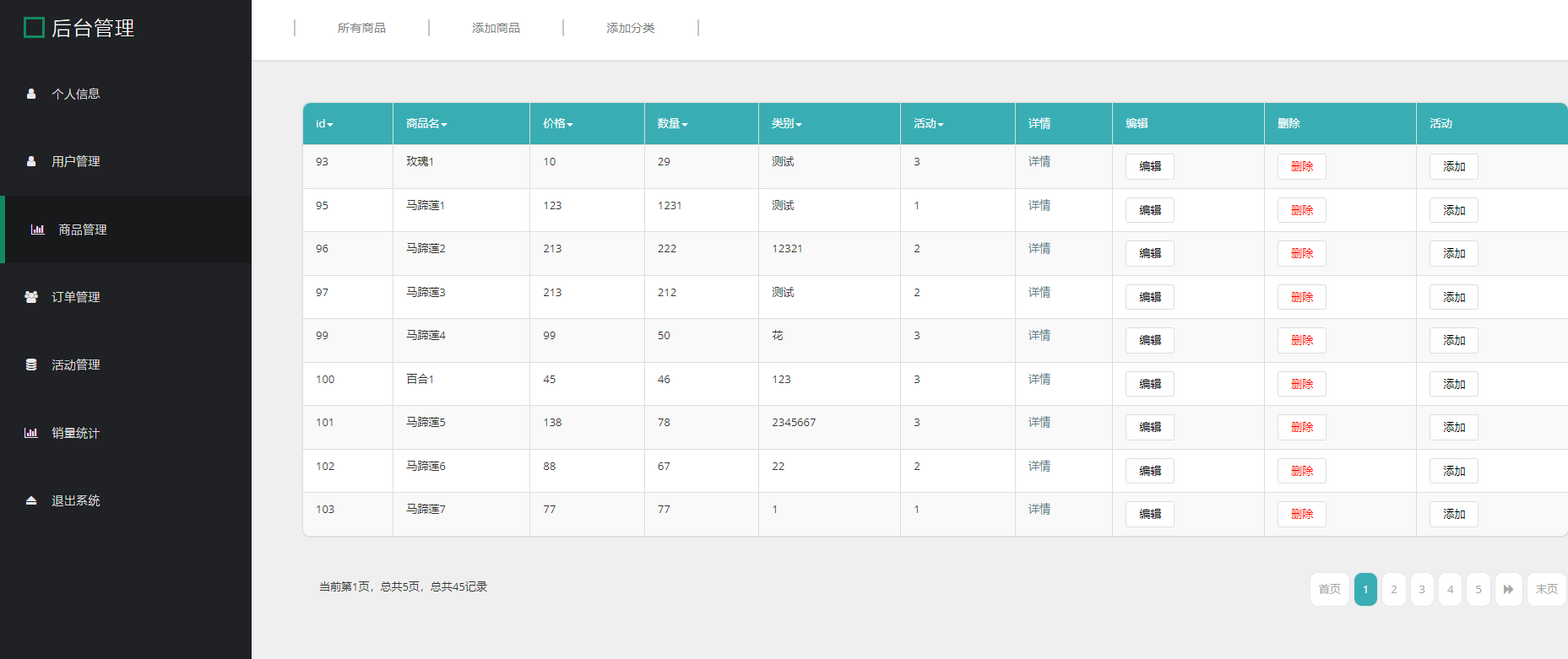The height and width of the screenshot is (659, 1568).
Task: Click the 后台管理 title text
Action: (x=93, y=28)
